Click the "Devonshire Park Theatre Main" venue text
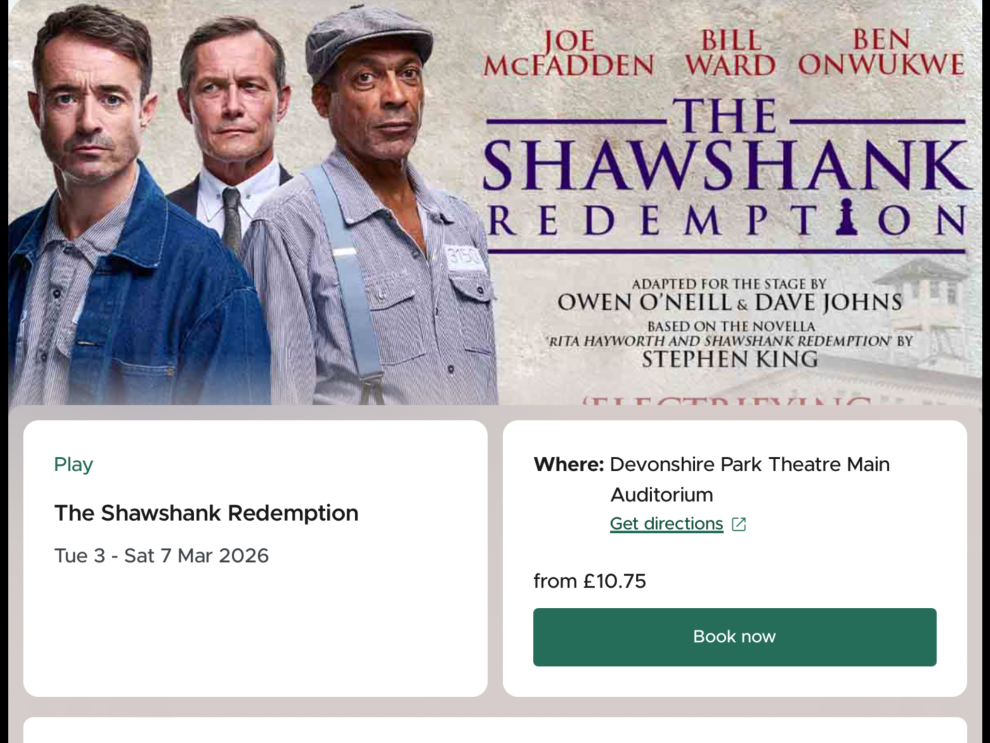Viewport: 990px width, 743px height. [x=749, y=464]
